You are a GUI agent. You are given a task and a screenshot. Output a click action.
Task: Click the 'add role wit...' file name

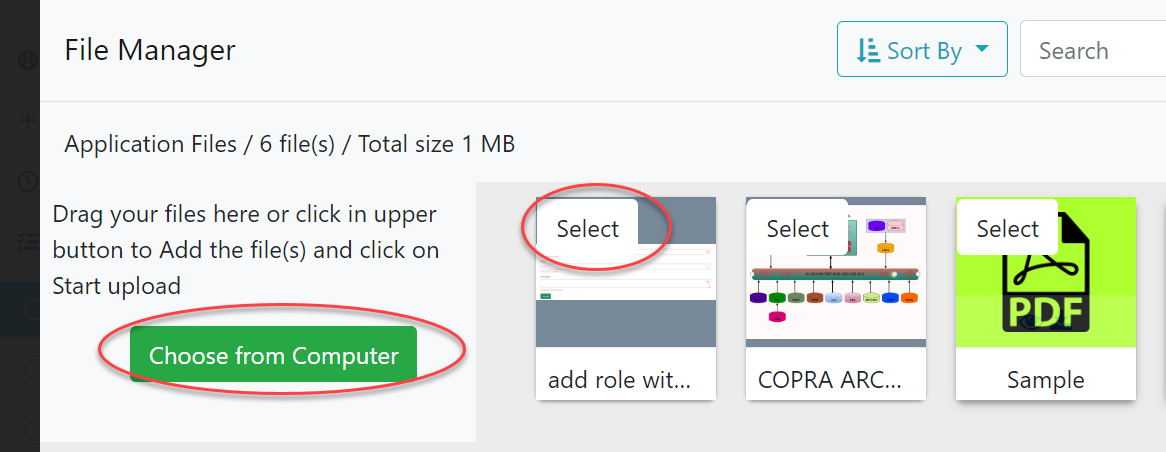point(619,380)
